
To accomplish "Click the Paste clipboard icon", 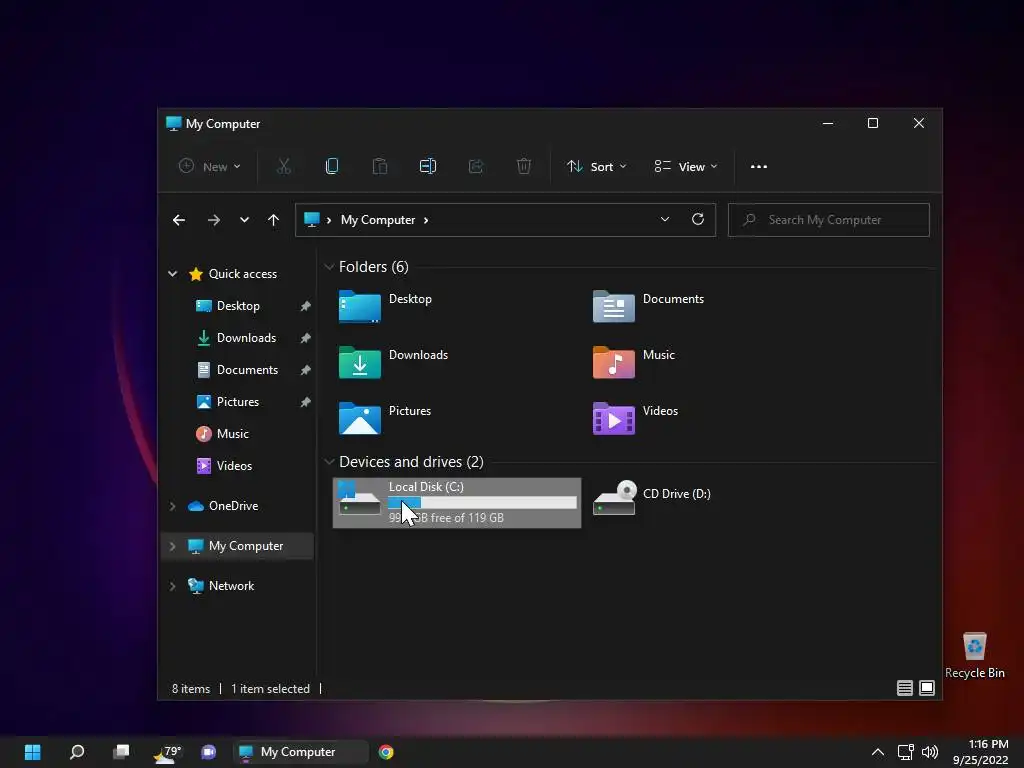I will pos(379,167).
